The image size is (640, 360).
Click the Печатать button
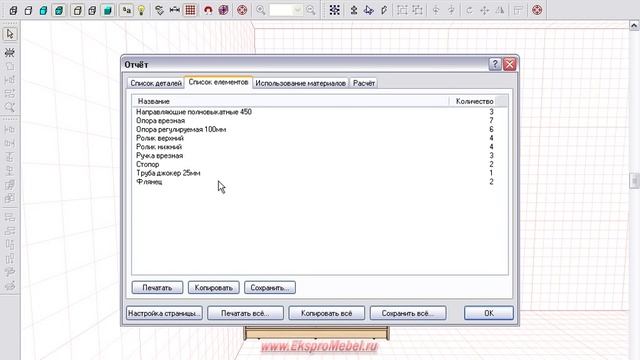(157, 288)
